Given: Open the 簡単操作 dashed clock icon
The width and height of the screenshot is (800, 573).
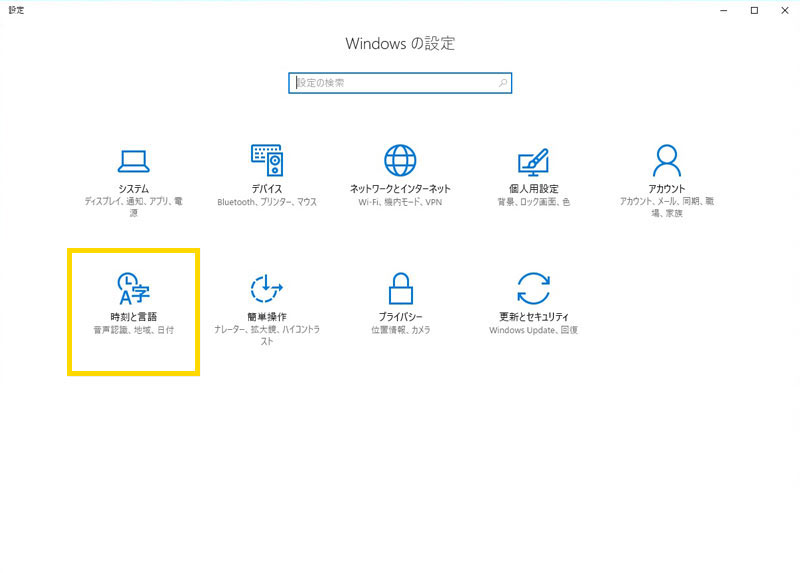Looking at the screenshot, I should 267,289.
